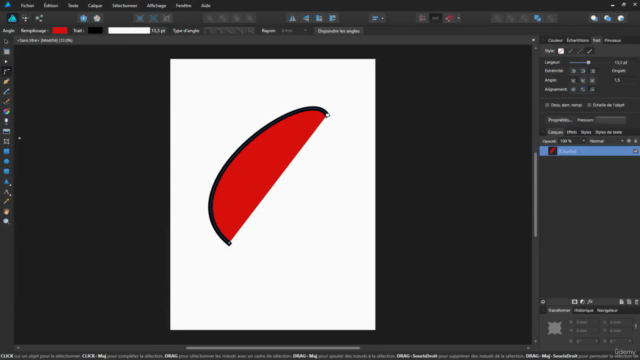Click the Courbe layer thumbnail

pos(552,151)
